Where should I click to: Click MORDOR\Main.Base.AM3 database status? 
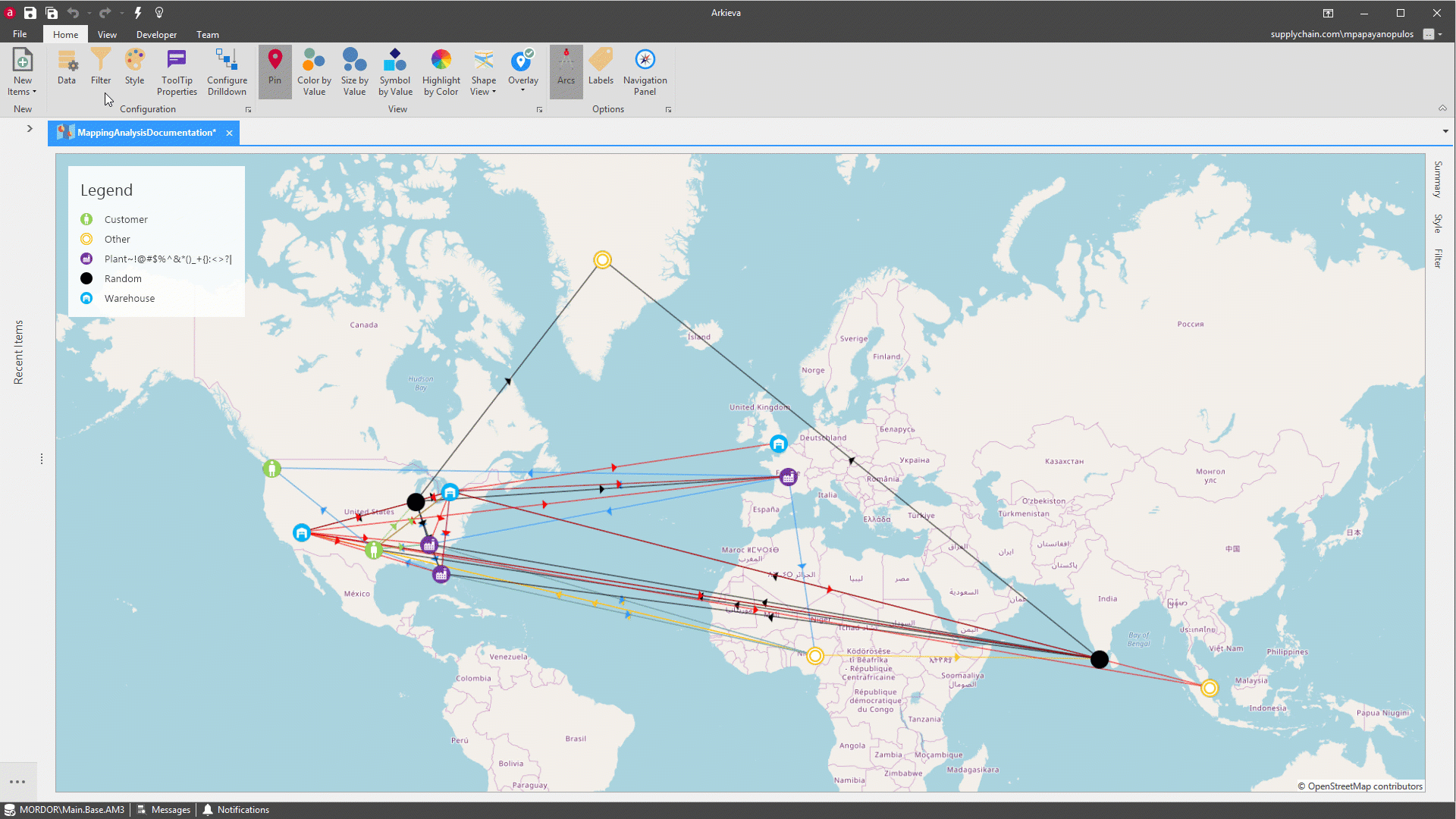pos(64,810)
